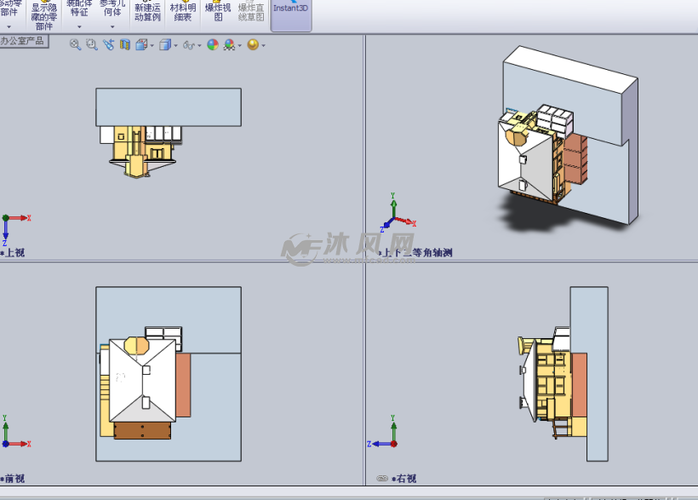Click the Edit Appearance color ball
Image resolution: width=698 pixels, height=500 pixels.
coord(212,45)
